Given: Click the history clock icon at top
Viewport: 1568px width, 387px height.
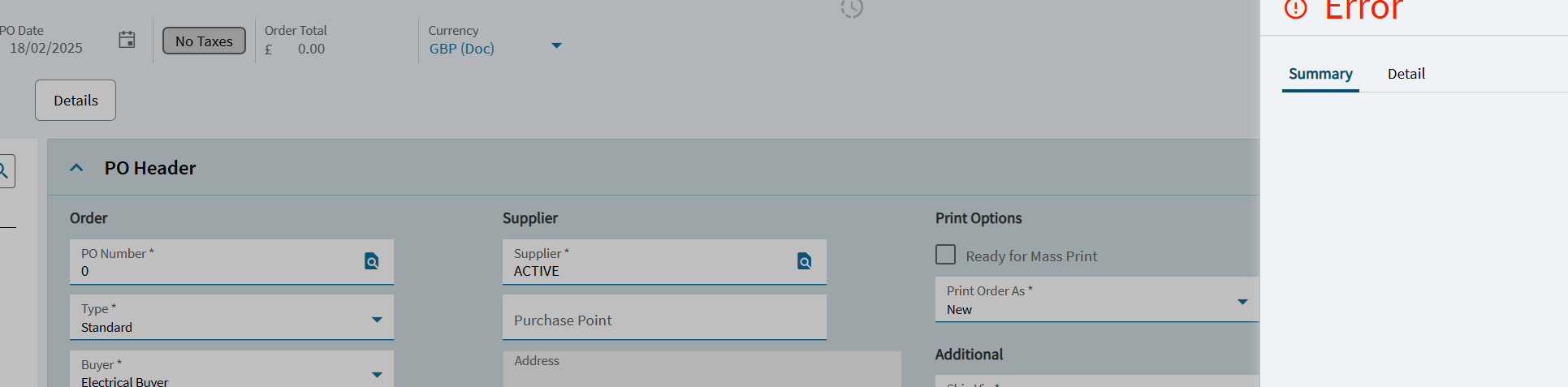Looking at the screenshot, I should pyautogui.click(x=852, y=7).
